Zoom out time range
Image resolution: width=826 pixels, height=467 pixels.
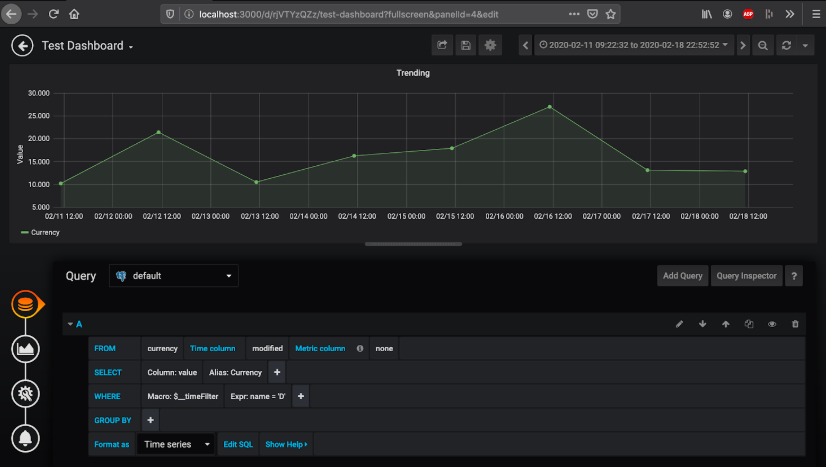pyautogui.click(x=763, y=45)
